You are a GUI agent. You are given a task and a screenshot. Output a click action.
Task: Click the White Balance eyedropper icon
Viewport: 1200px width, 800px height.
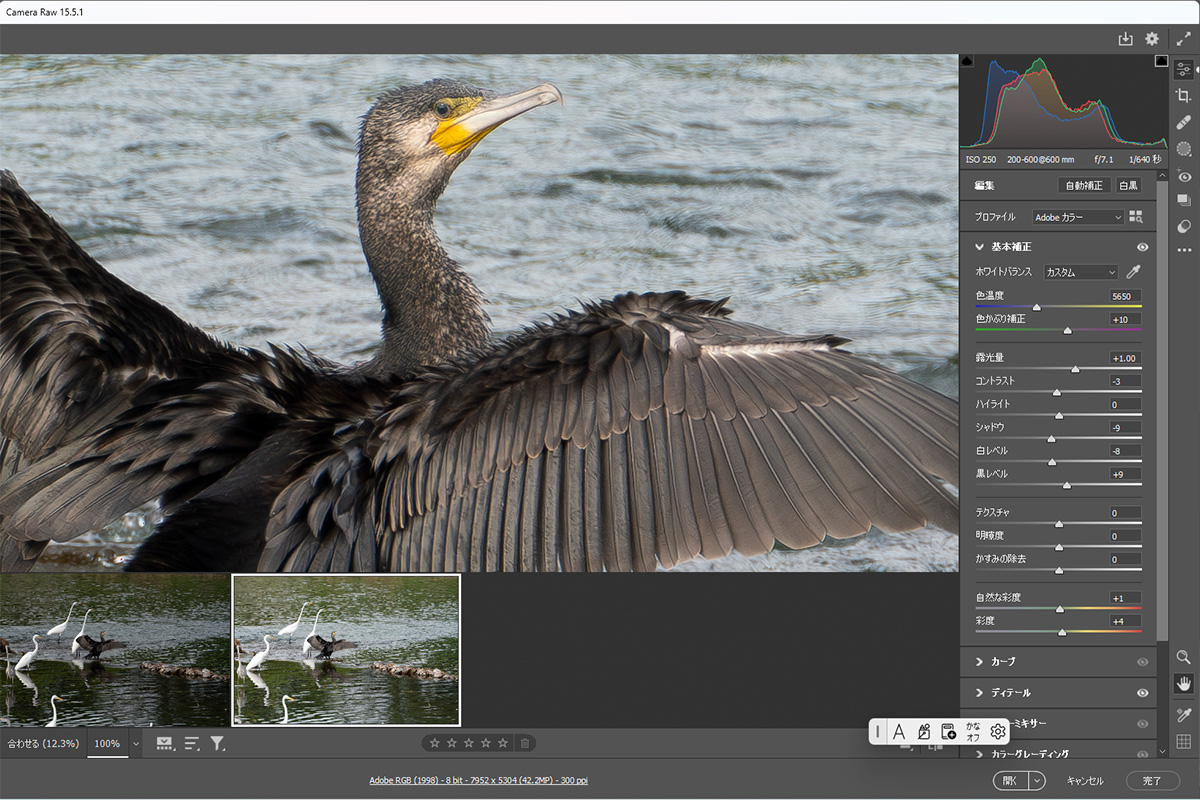point(1133,272)
